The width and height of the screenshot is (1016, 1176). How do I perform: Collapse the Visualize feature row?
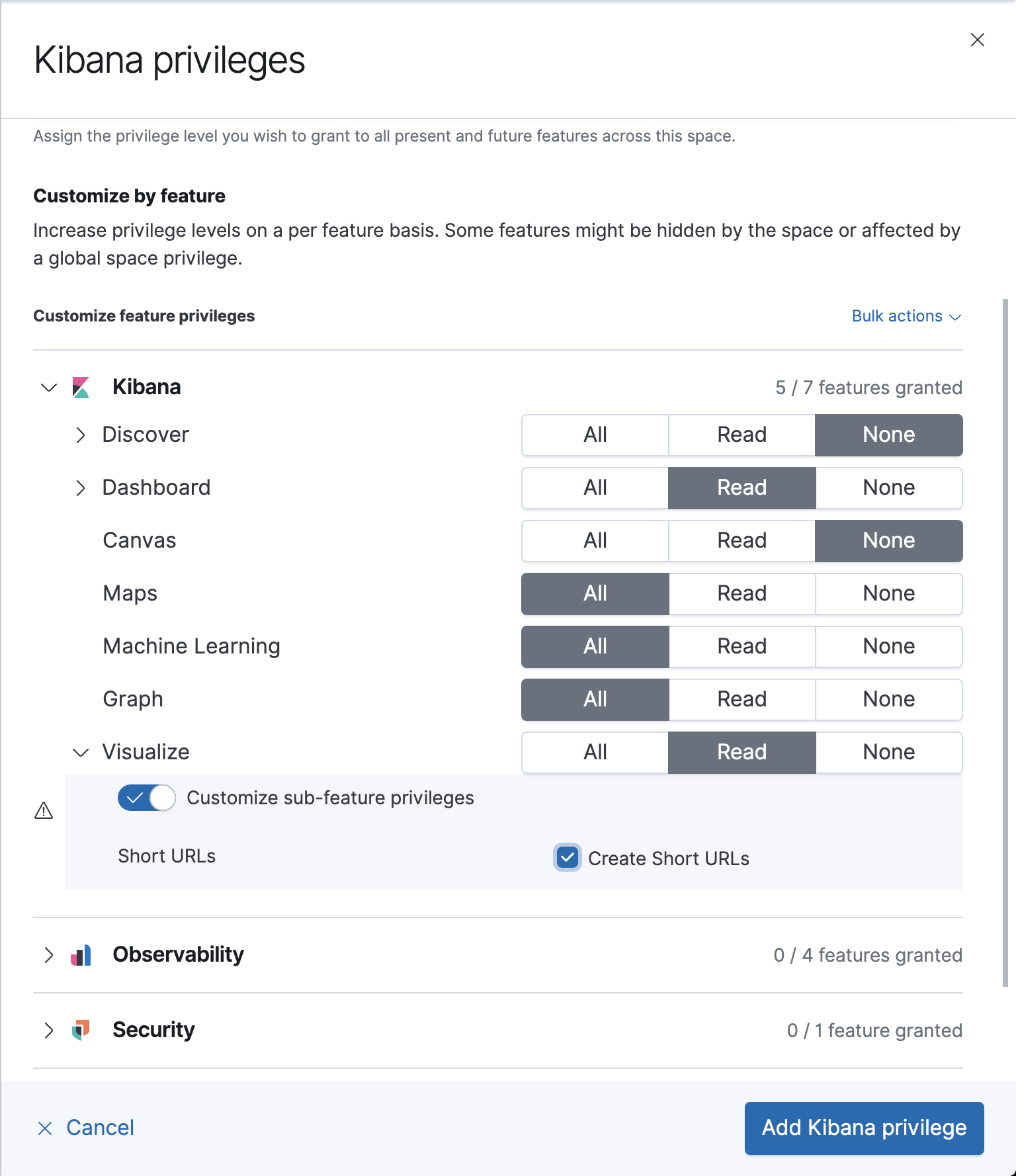click(x=81, y=753)
